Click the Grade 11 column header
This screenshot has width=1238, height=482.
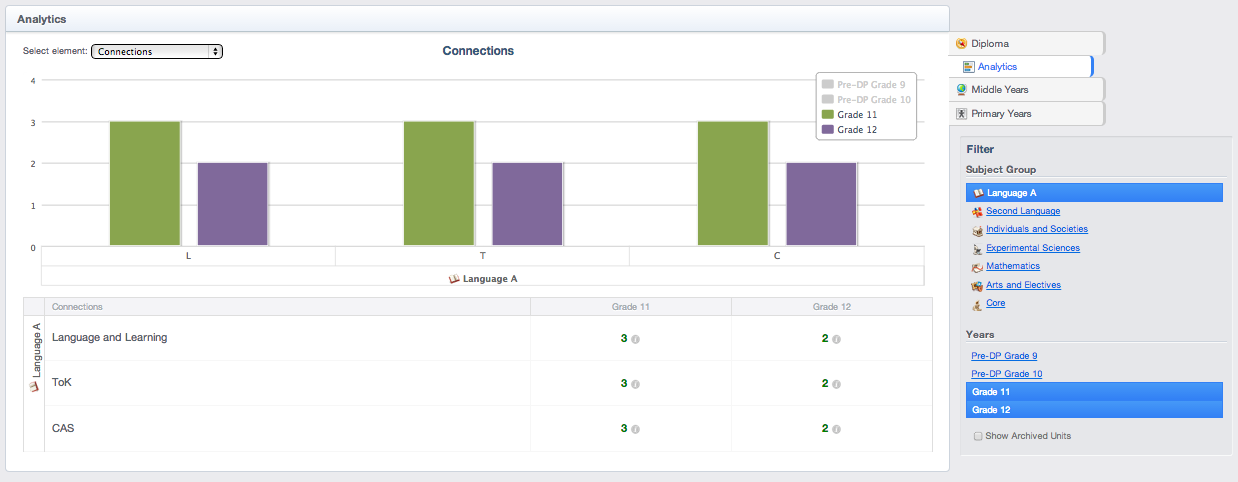(631, 307)
